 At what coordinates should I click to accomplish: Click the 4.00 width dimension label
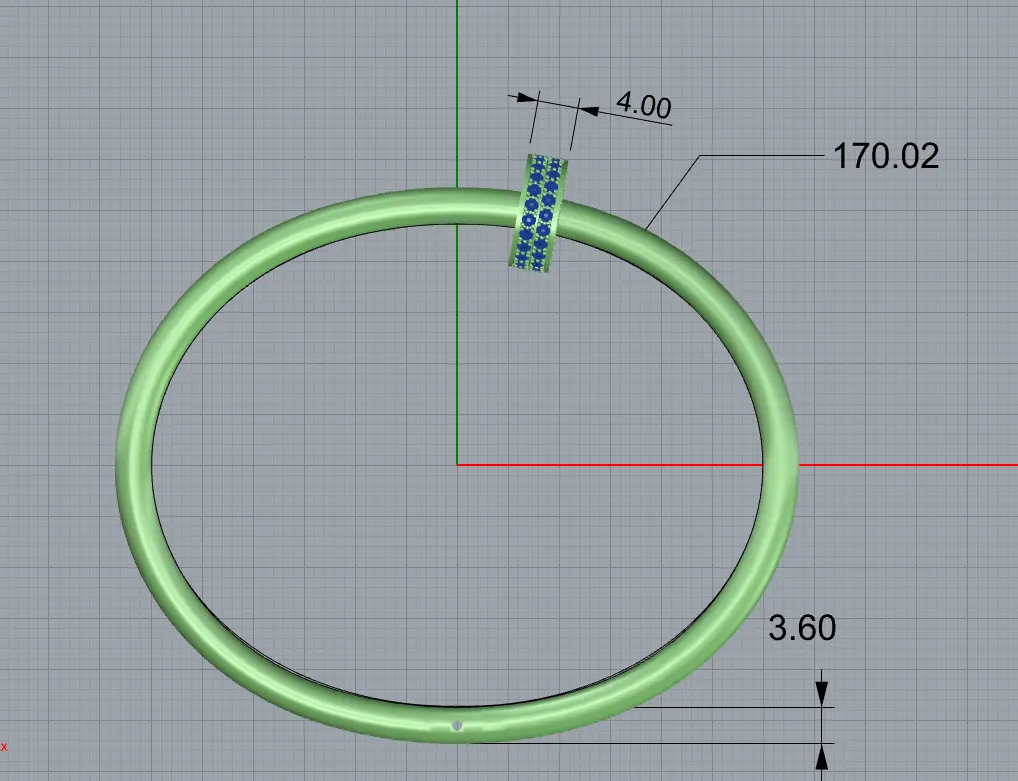click(x=642, y=104)
